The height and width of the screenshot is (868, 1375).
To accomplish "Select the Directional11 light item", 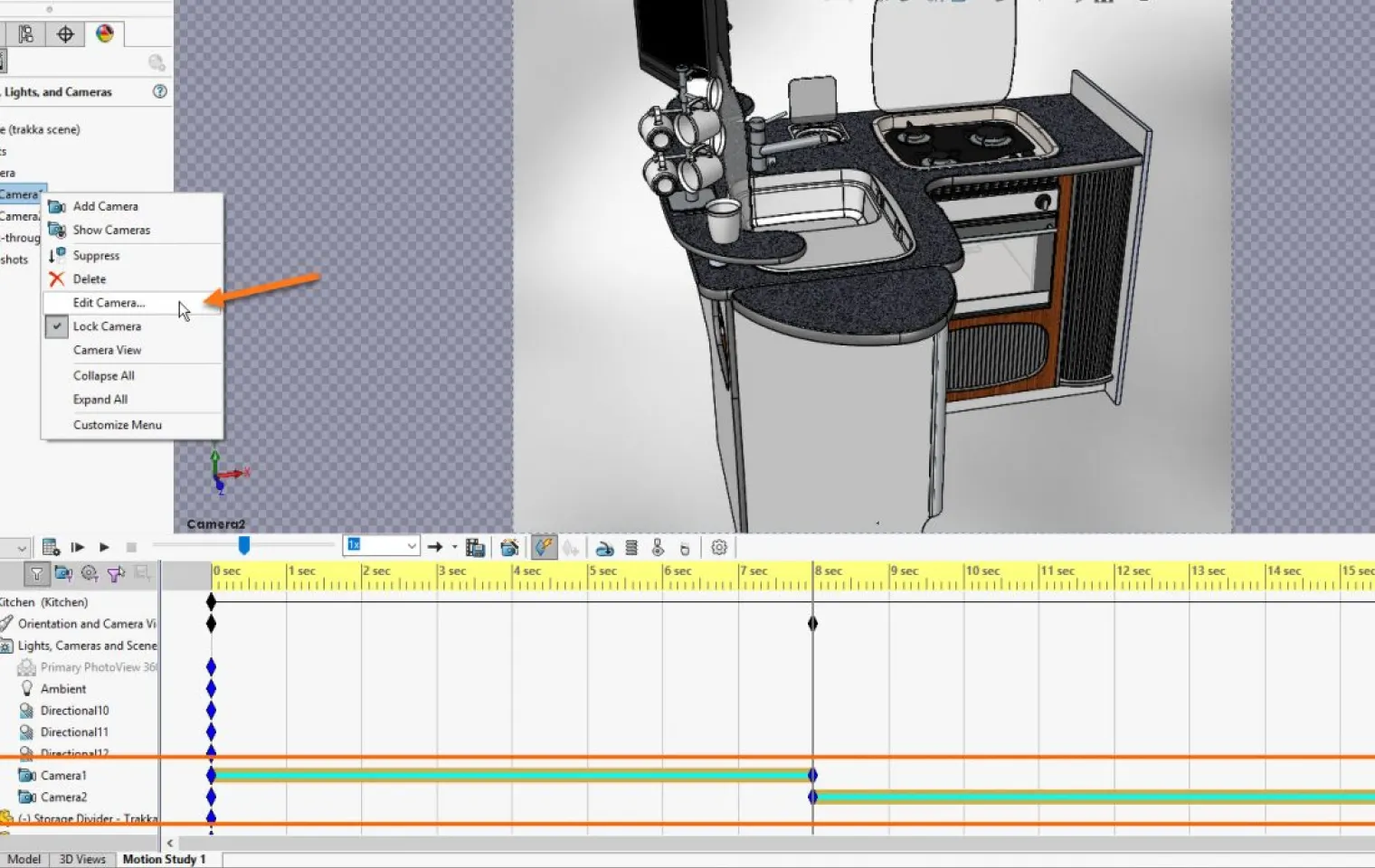I will [x=74, y=732].
